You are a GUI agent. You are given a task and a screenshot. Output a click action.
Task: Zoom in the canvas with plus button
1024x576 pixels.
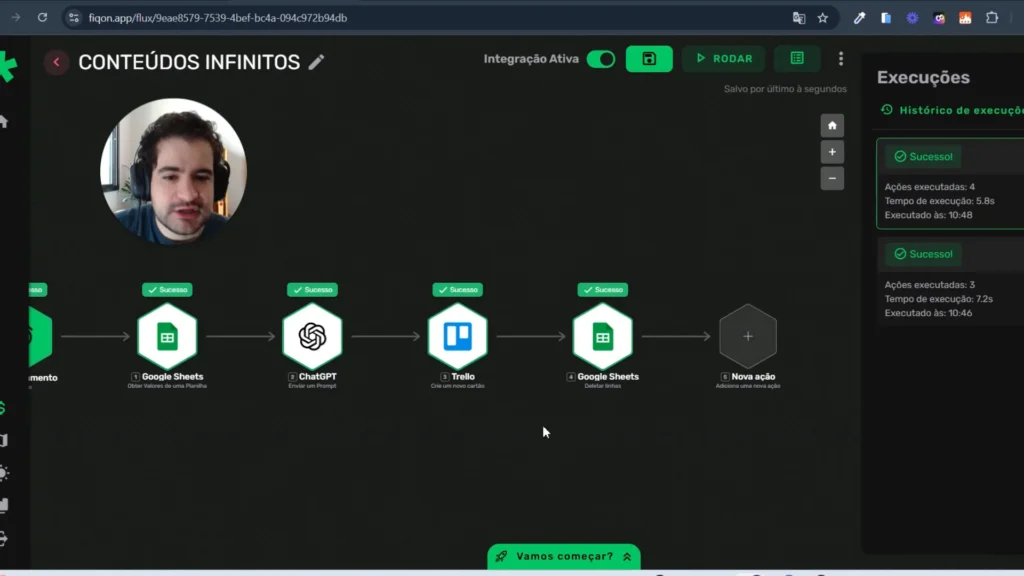click(832, 152)
